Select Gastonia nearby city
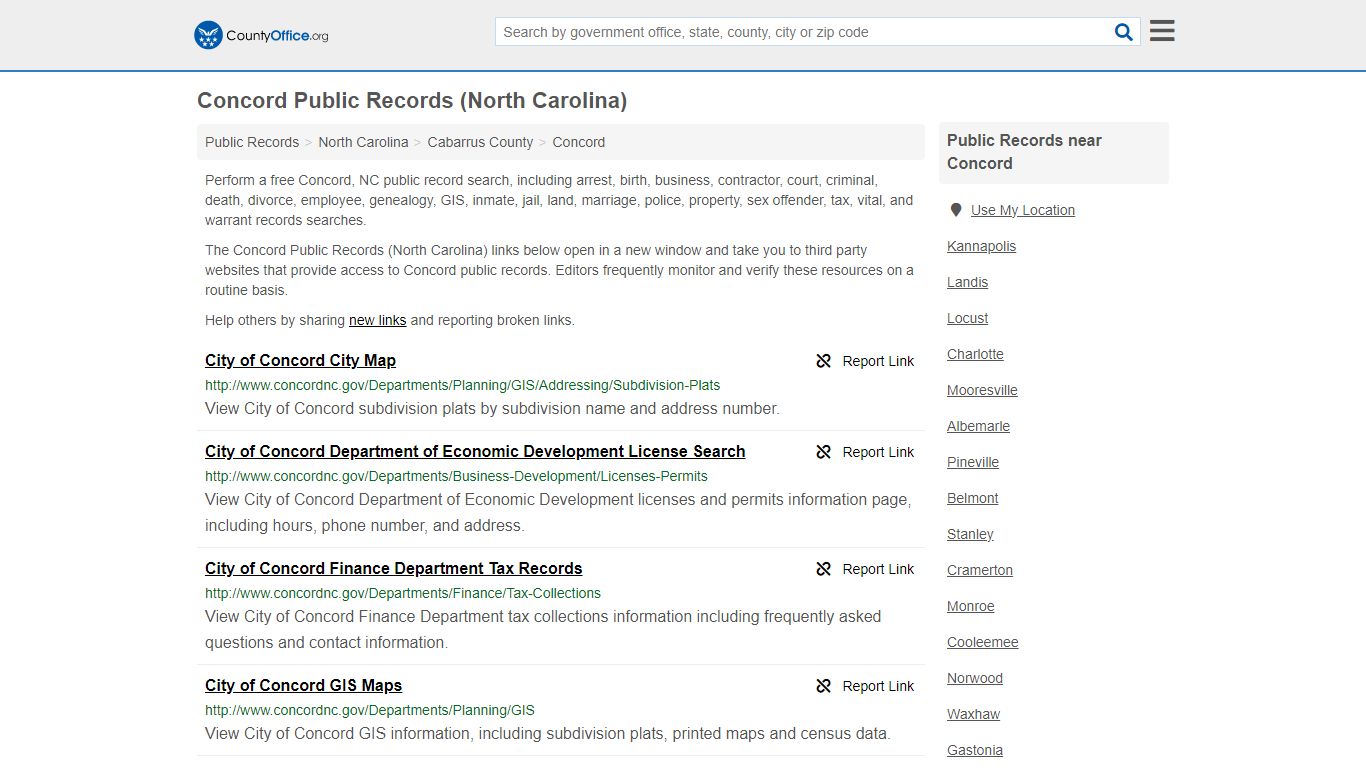Screen dimensions: 1366x768 (975, 750)
